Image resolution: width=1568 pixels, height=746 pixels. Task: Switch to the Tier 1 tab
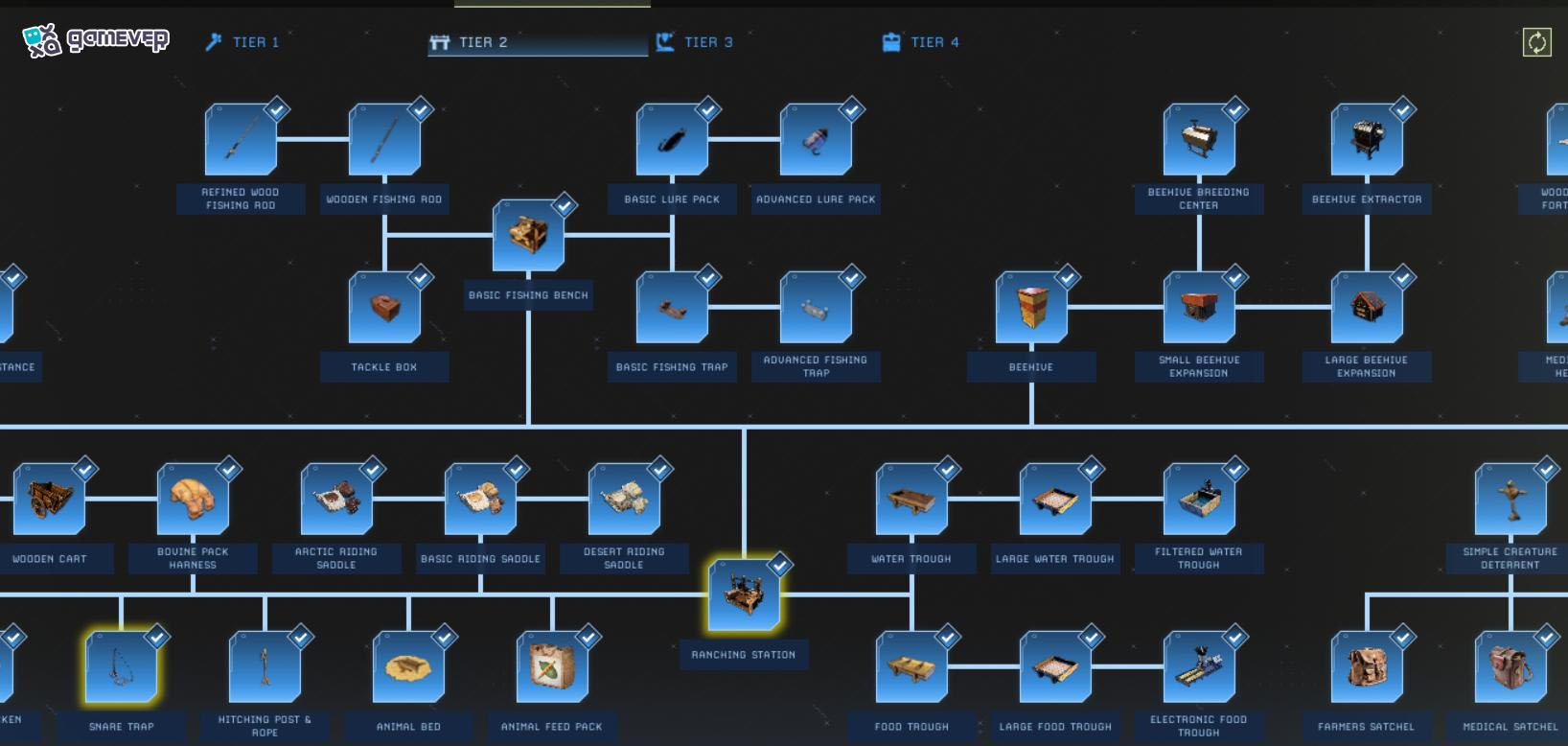click(x=242, y=42)
